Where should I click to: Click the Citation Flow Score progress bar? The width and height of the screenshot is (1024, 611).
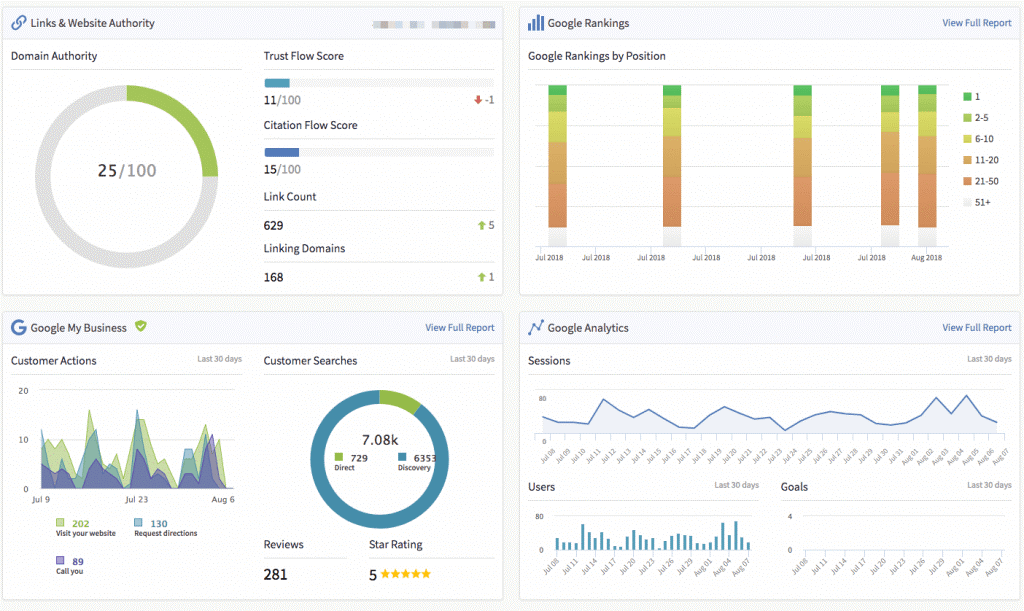coord(379,152)
